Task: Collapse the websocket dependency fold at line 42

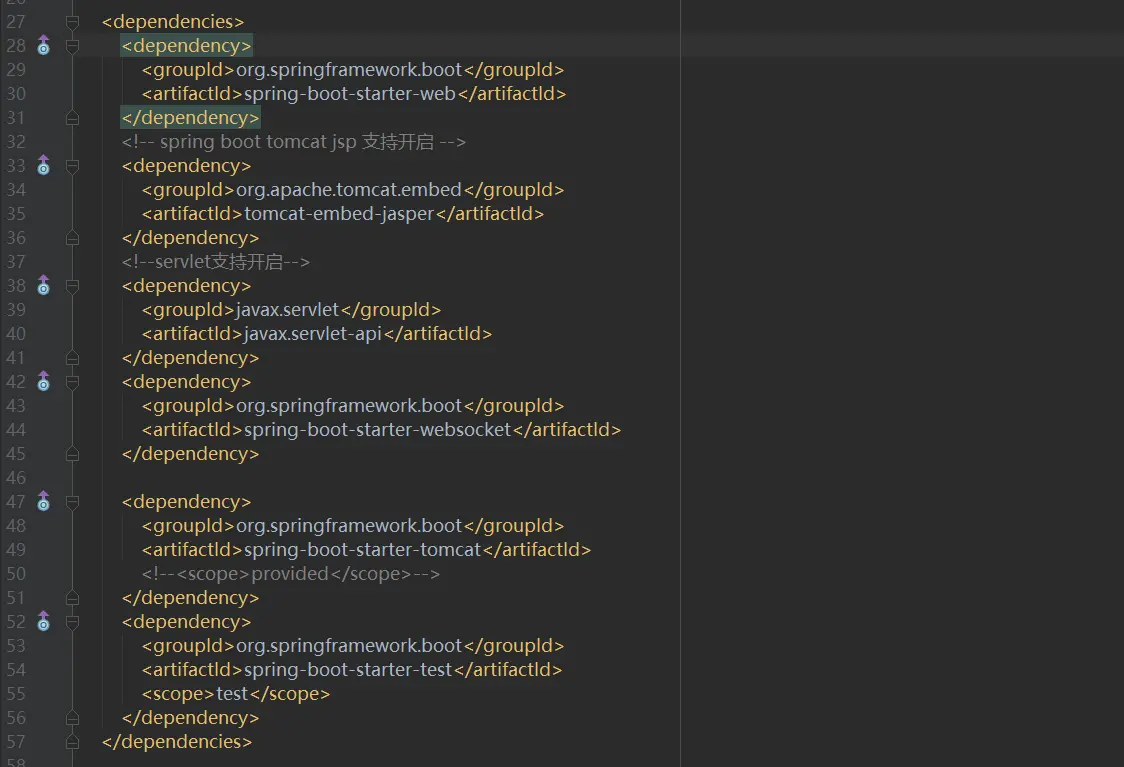Action: click(72, 382)
